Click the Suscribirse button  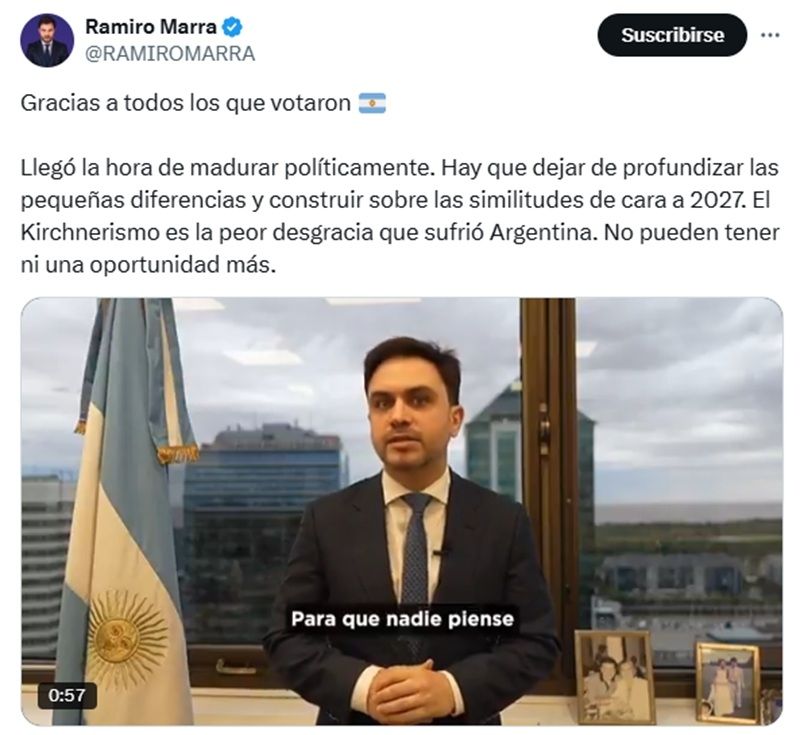[672, 35]
